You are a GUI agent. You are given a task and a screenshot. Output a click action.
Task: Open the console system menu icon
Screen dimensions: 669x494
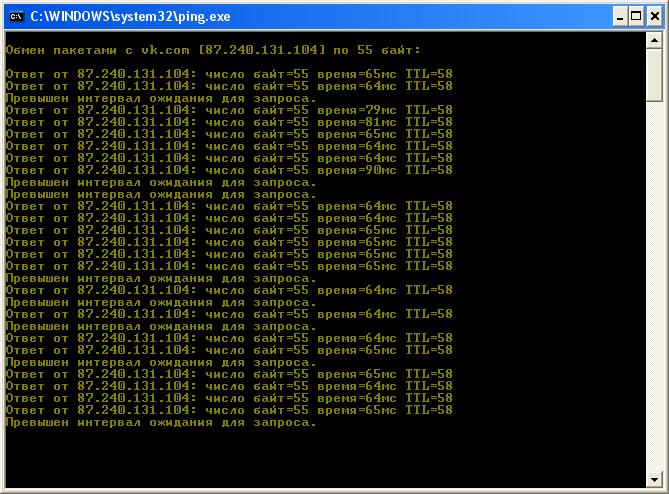(17, 17)
